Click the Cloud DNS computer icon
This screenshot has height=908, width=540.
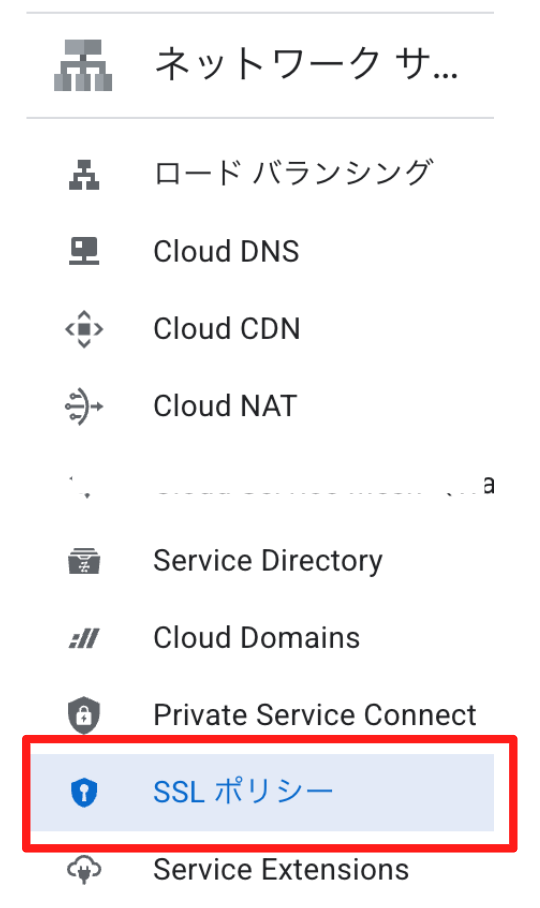84,252
